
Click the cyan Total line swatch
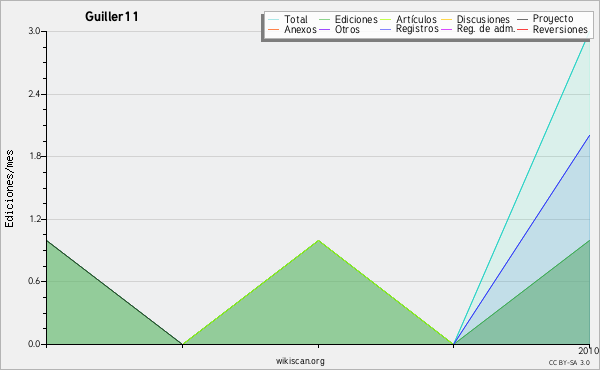[x=274, y=19]
